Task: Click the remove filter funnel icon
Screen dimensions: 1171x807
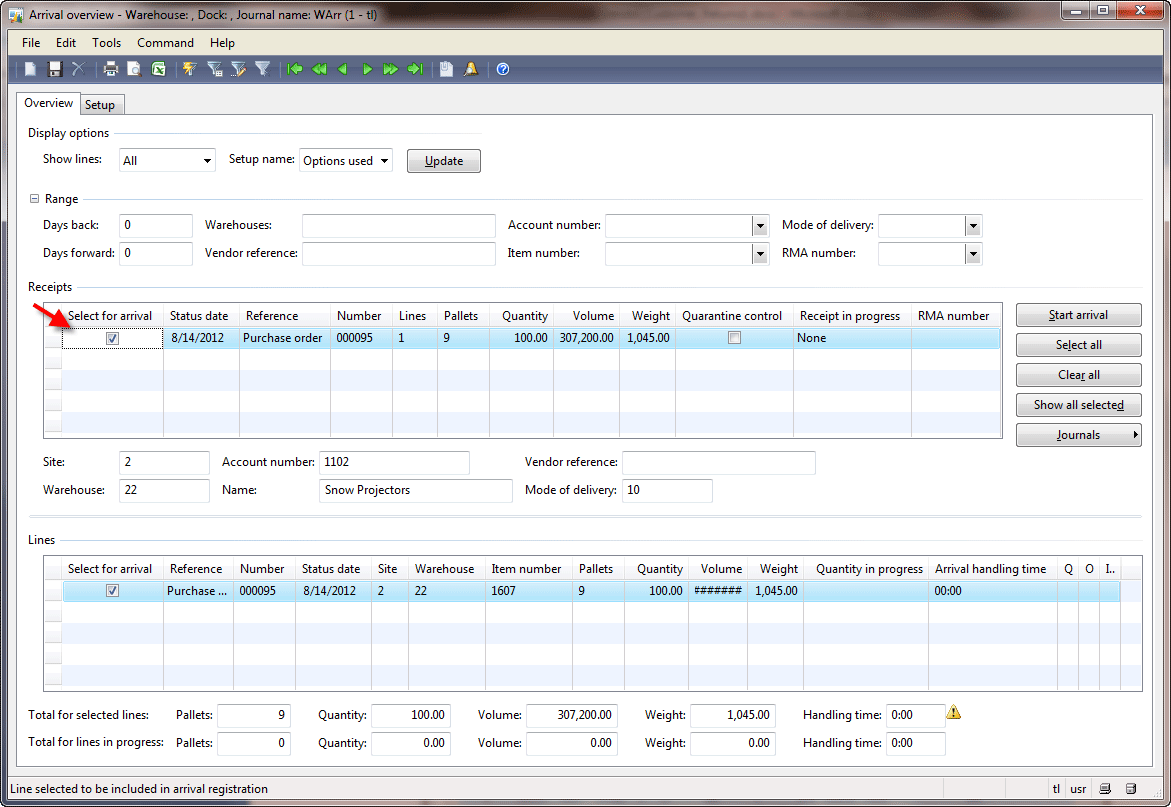Action: coord(262,69)
